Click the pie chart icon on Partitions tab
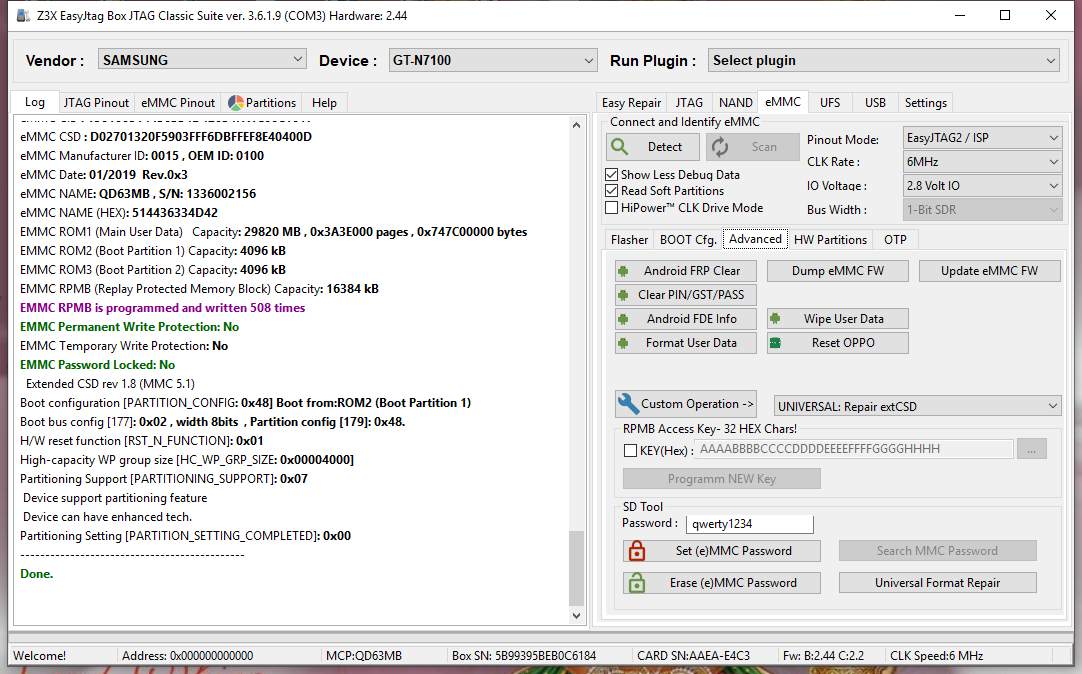This screenshot has height=674, width=1082. [x=235, y=103]
